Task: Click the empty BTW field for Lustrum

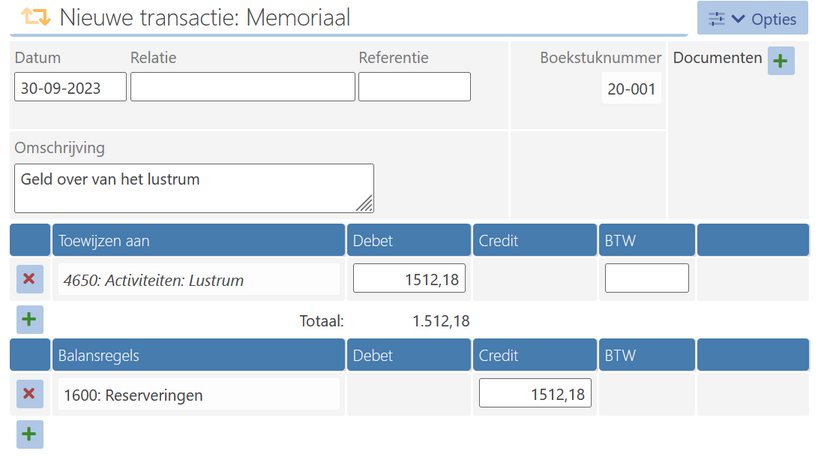Action: pyautogui.click(x=647, y=278)
